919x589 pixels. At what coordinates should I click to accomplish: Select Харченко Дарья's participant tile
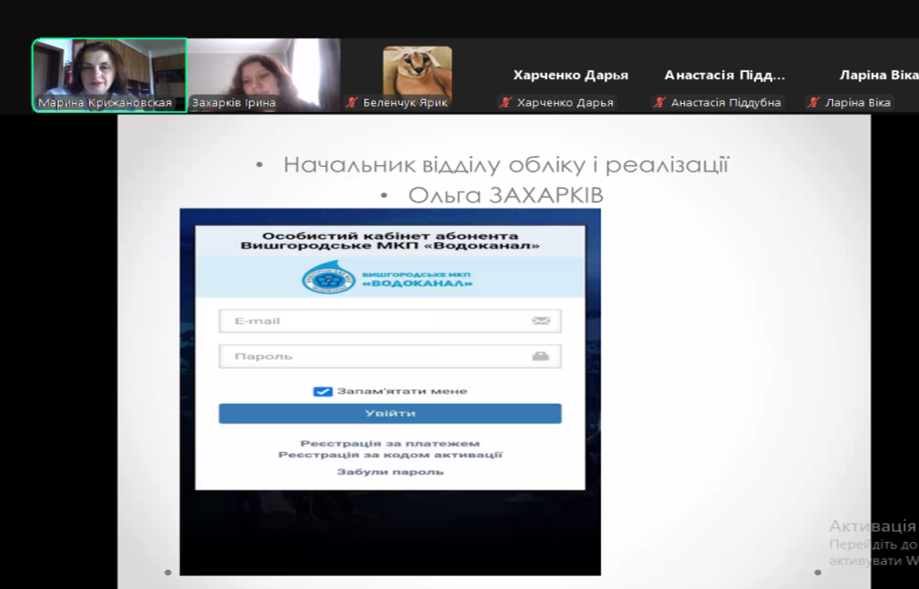point(571,75)
